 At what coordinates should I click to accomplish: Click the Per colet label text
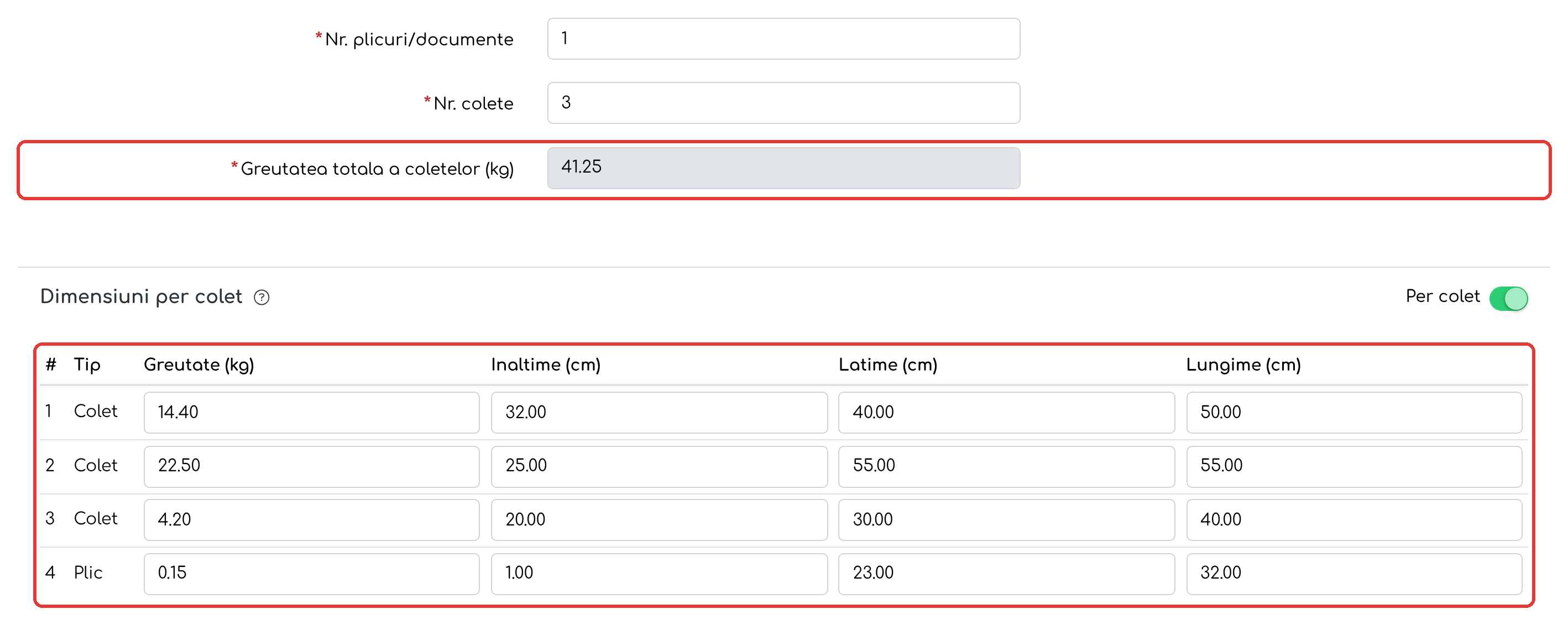[1442, 296]
